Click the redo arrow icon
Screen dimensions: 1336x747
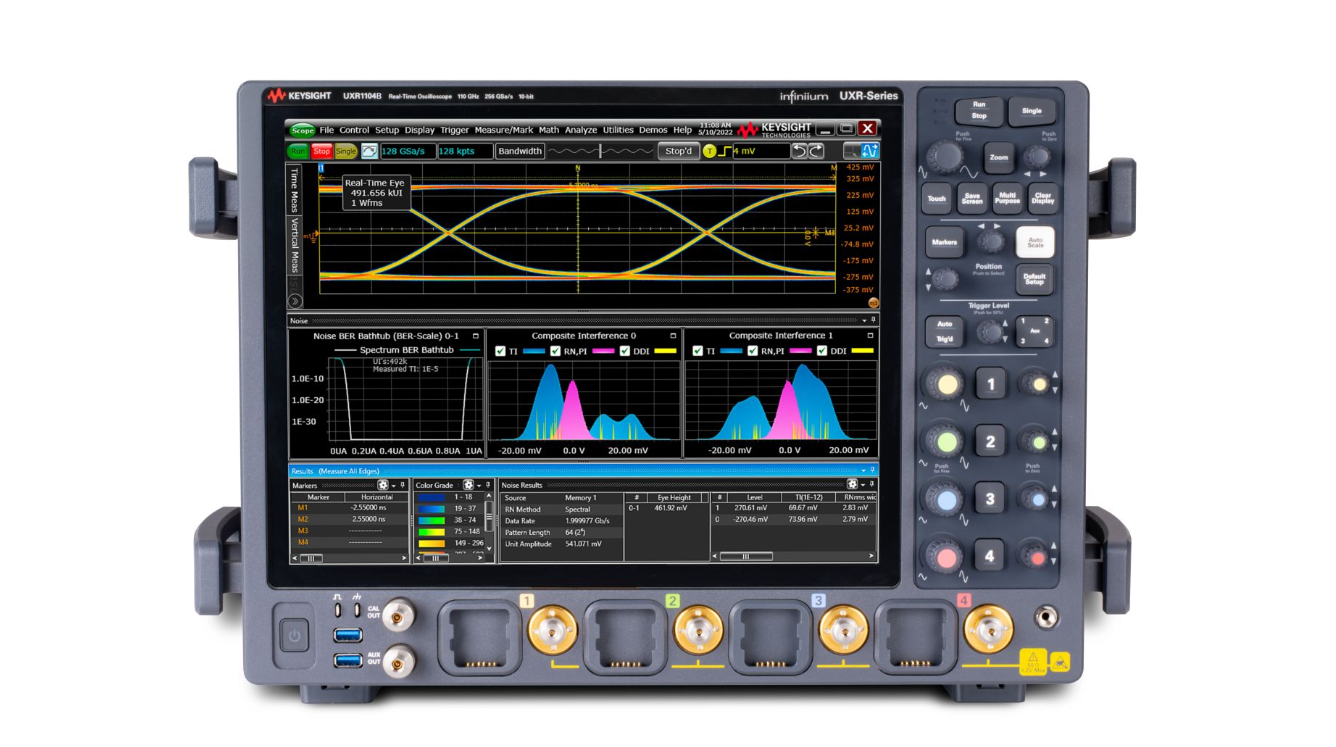point(816,151)
